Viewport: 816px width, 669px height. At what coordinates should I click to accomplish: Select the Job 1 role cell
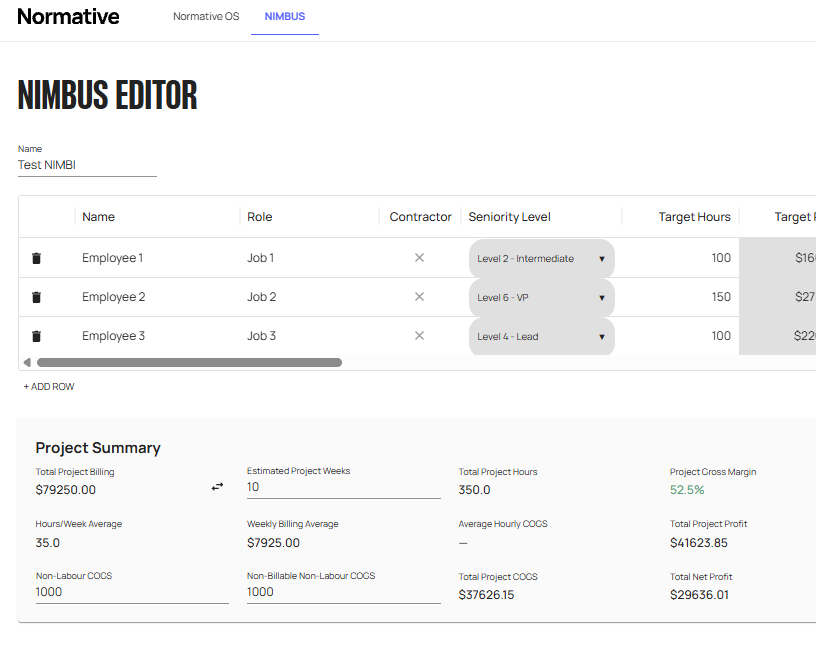pos(260,258)
